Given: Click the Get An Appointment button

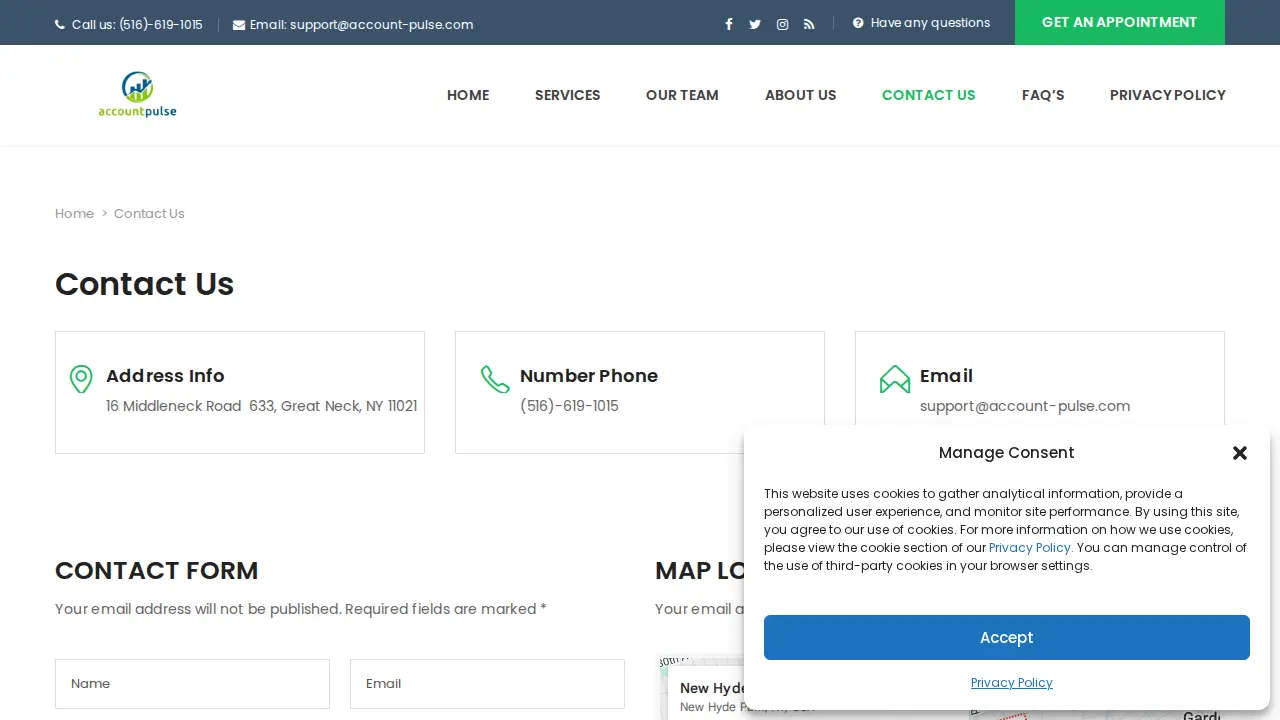Looking at the screenshot, I should coord(1120,22).
